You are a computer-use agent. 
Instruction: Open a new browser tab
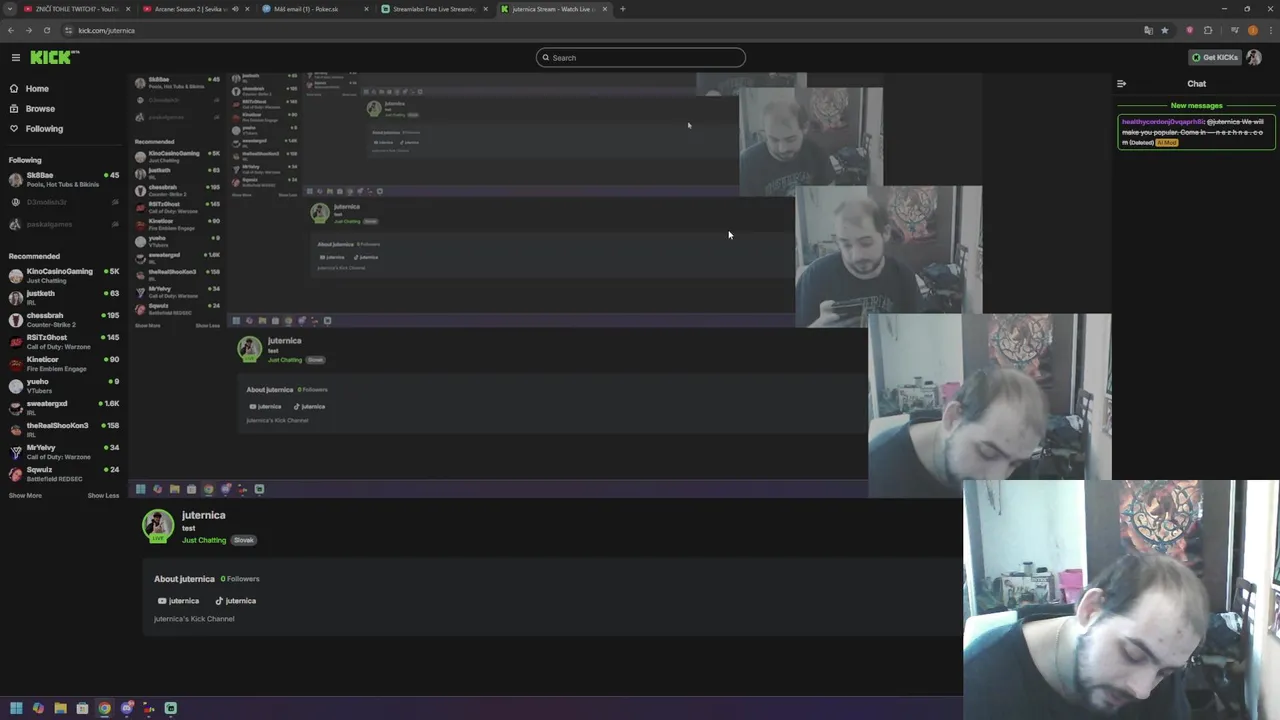coord(622,9)
